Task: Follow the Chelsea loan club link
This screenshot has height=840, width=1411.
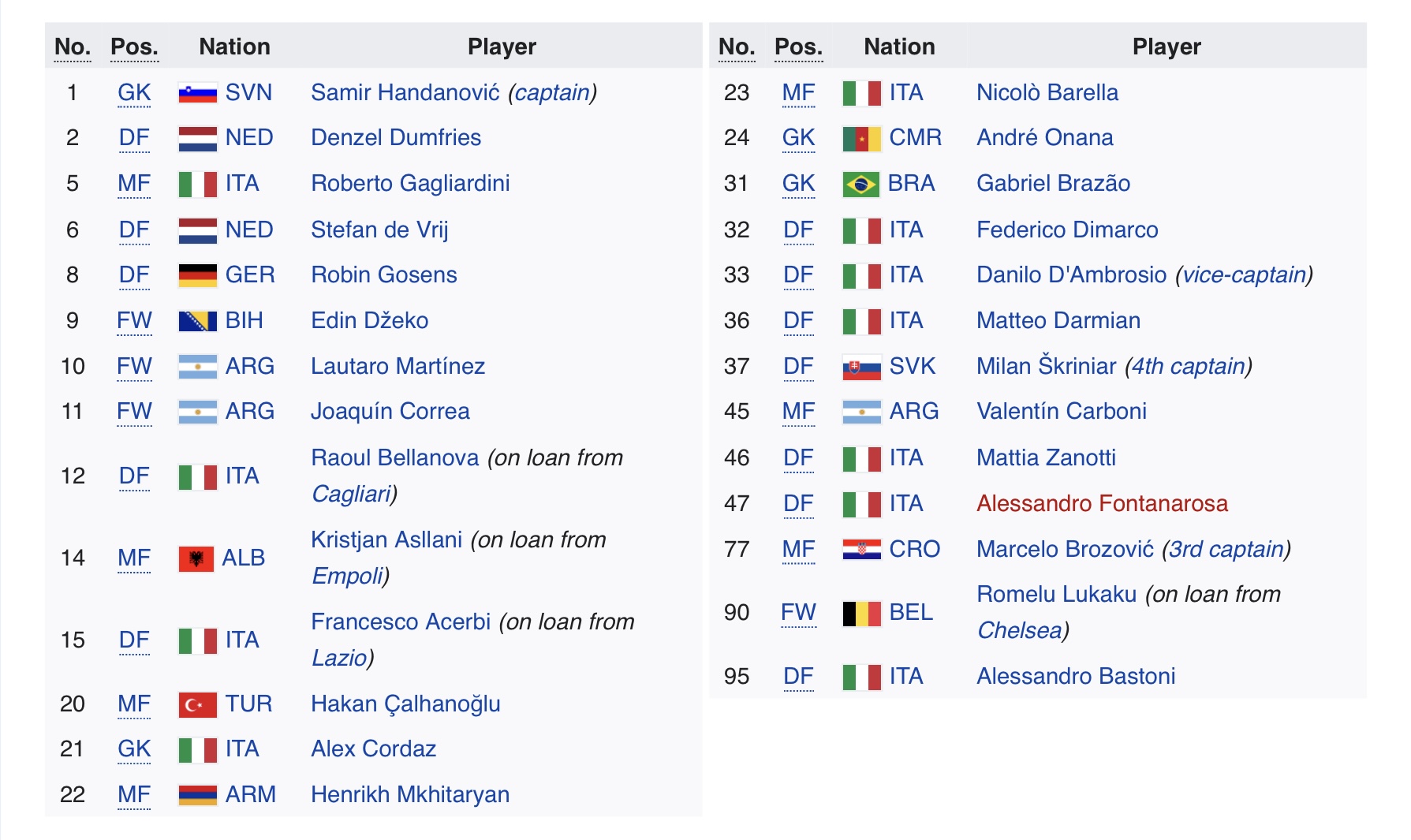Action: coord(1019,631)
